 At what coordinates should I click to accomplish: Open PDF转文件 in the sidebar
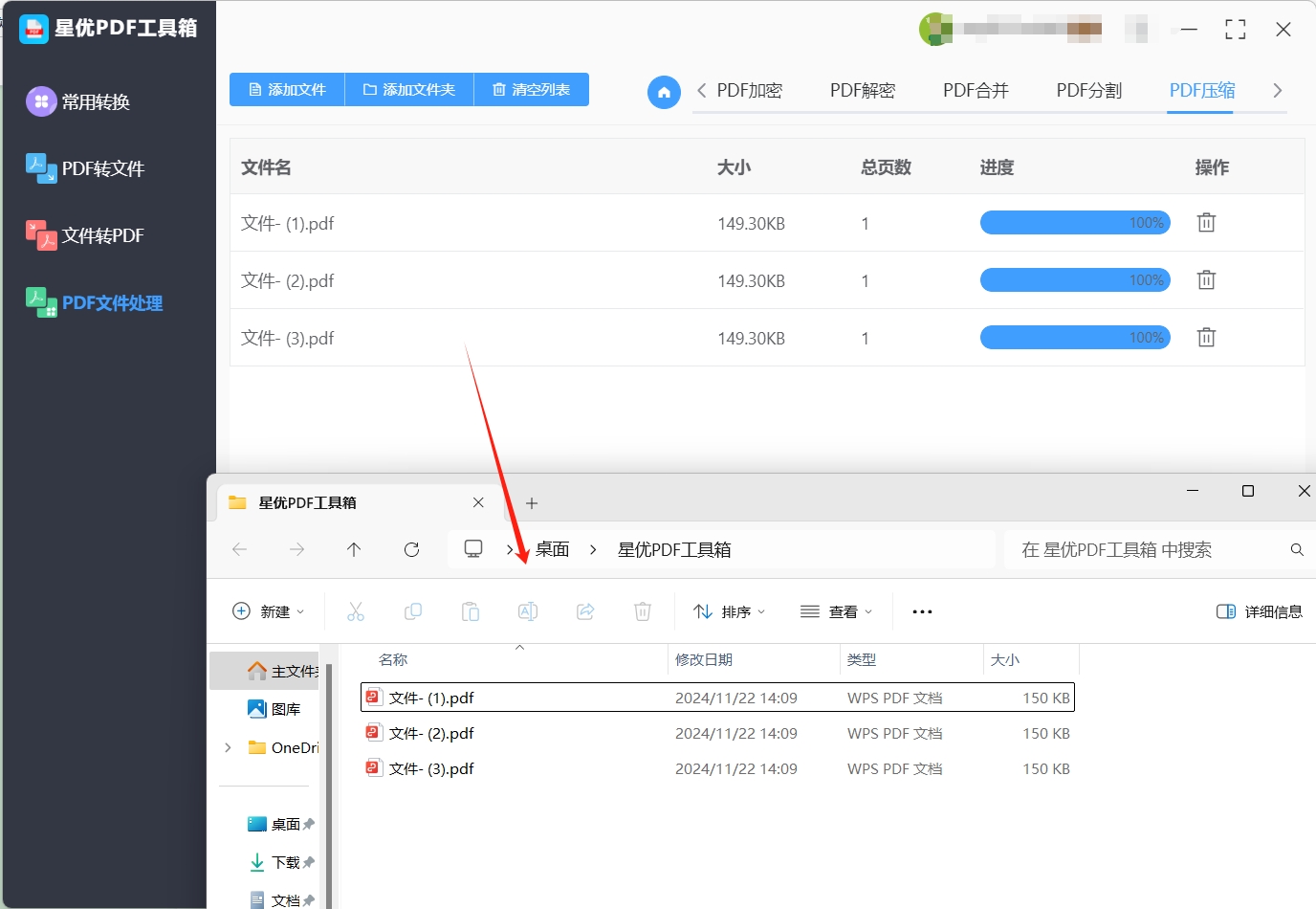click(x=85, y=168)
